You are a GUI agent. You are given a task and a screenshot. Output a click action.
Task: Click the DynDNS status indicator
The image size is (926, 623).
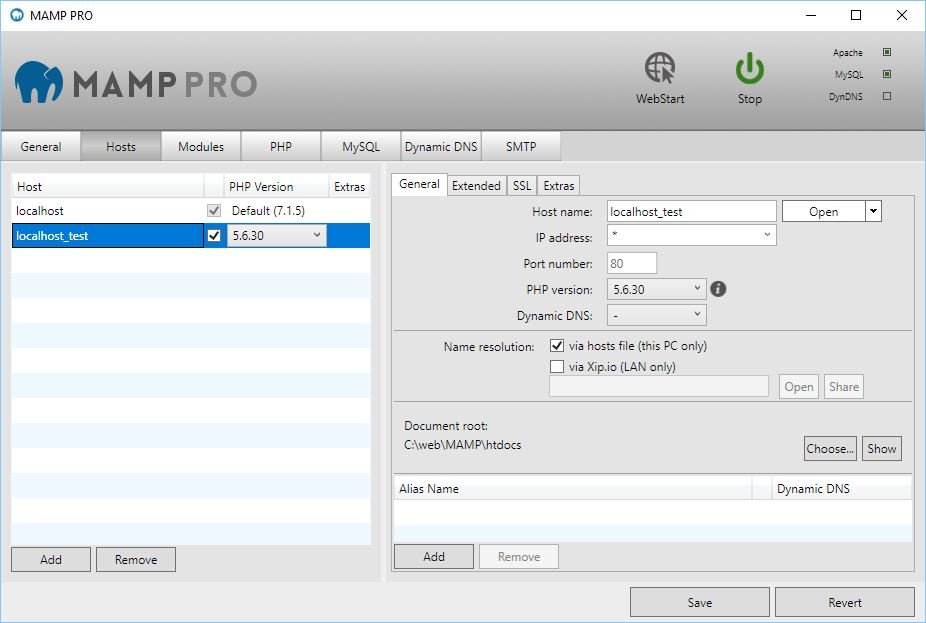(x=886, y=96)
